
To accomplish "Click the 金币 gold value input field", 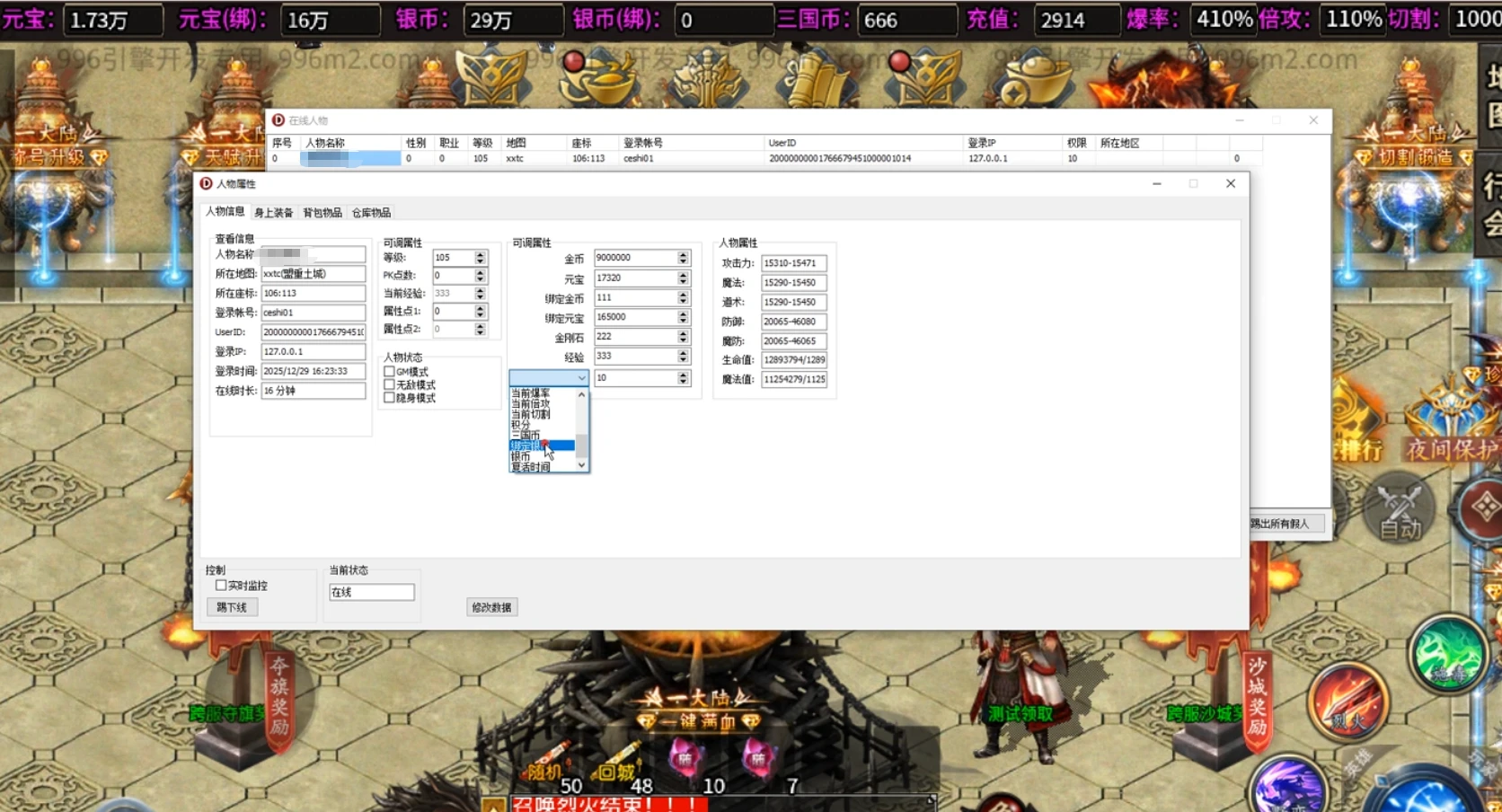I will pos(634,258).
